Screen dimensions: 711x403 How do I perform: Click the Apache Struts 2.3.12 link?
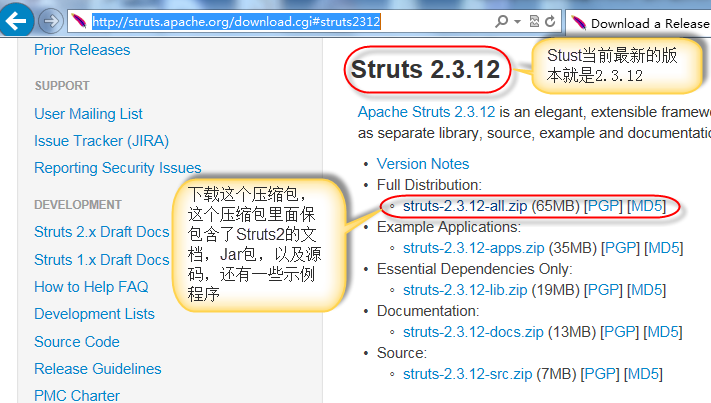click(426, 112)
